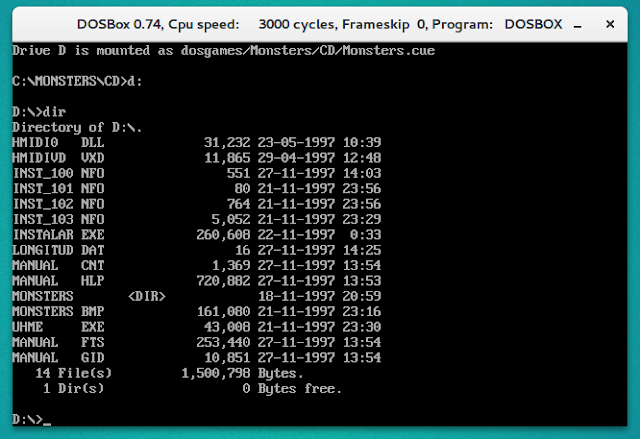
Task: Click the 29-04-1997 date value
Action: click(x=296, y=158)
